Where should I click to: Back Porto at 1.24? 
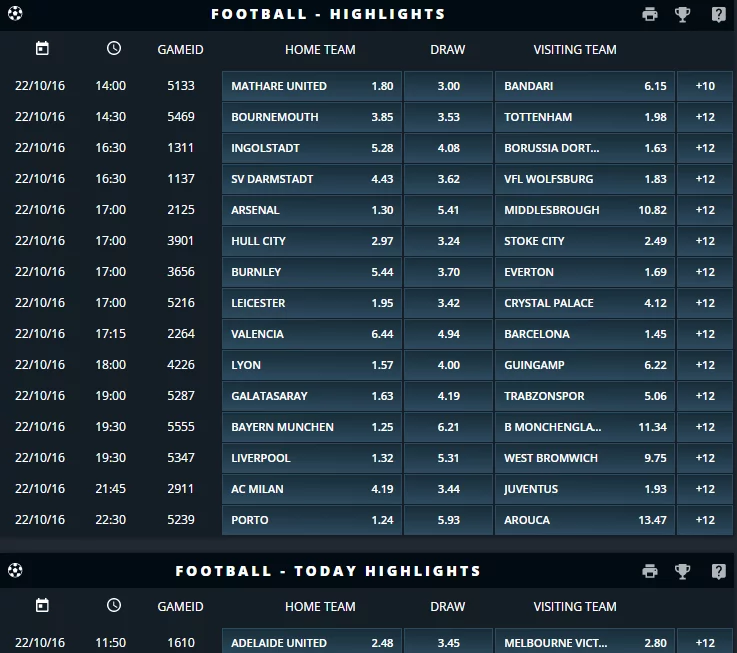point(312,520)
